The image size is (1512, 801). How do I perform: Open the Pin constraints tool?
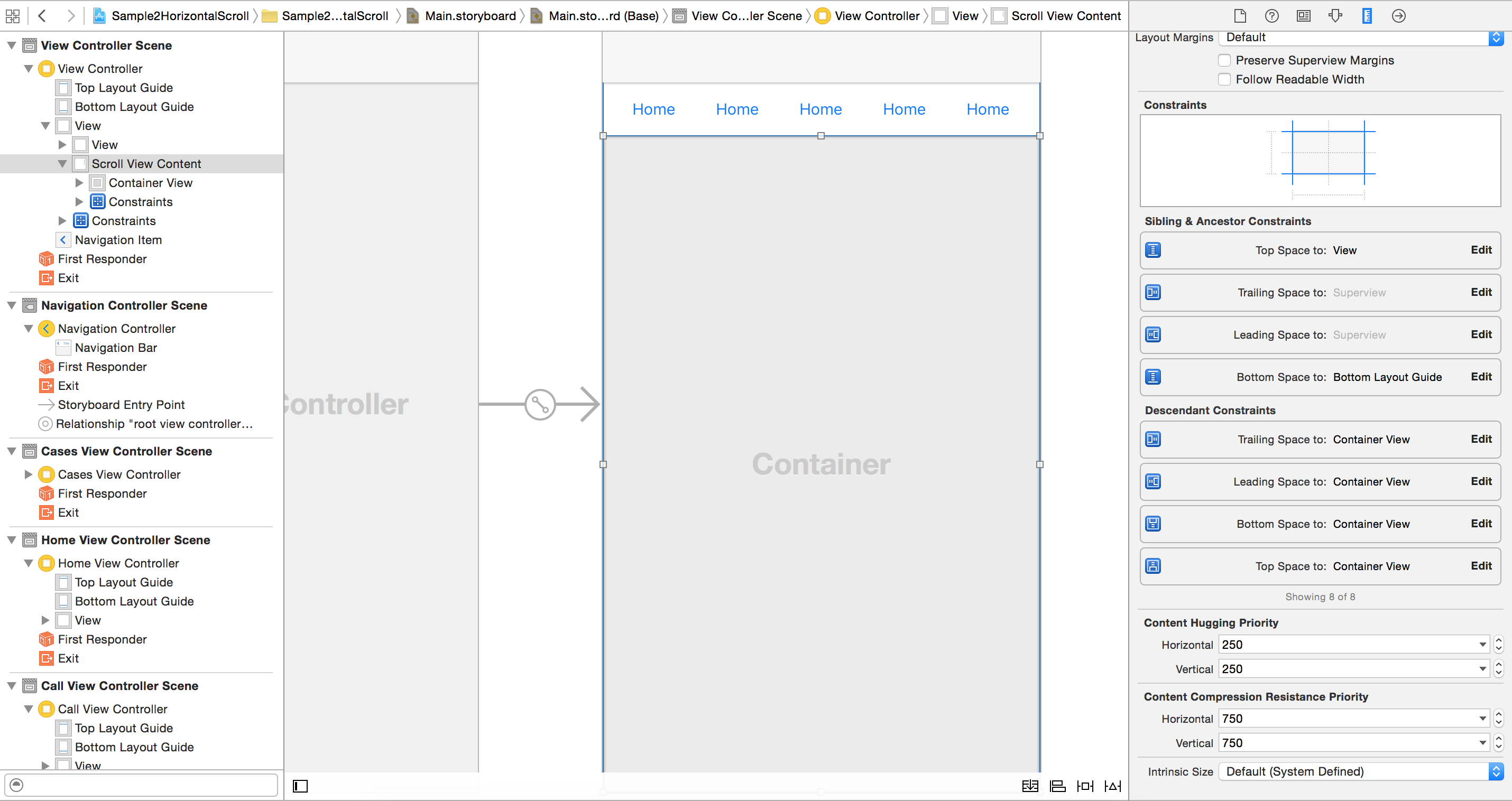(1085, 786)
